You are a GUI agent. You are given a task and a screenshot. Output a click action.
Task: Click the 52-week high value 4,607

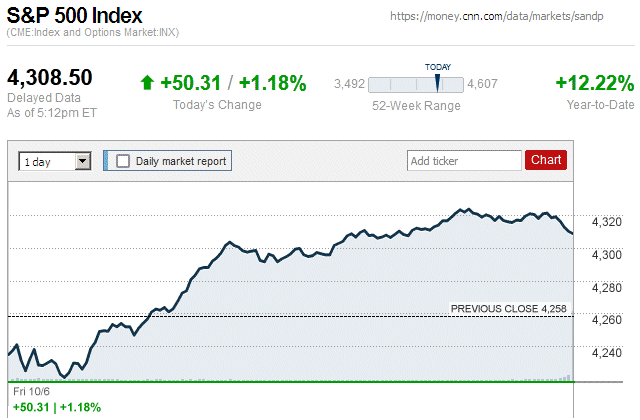pos(483,84)
